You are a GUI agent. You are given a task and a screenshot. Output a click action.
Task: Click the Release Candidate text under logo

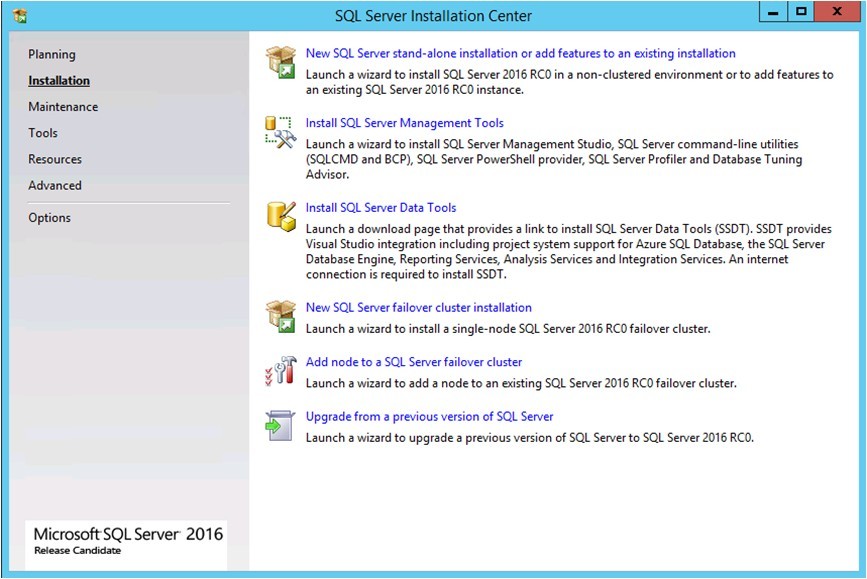(77, 551)
